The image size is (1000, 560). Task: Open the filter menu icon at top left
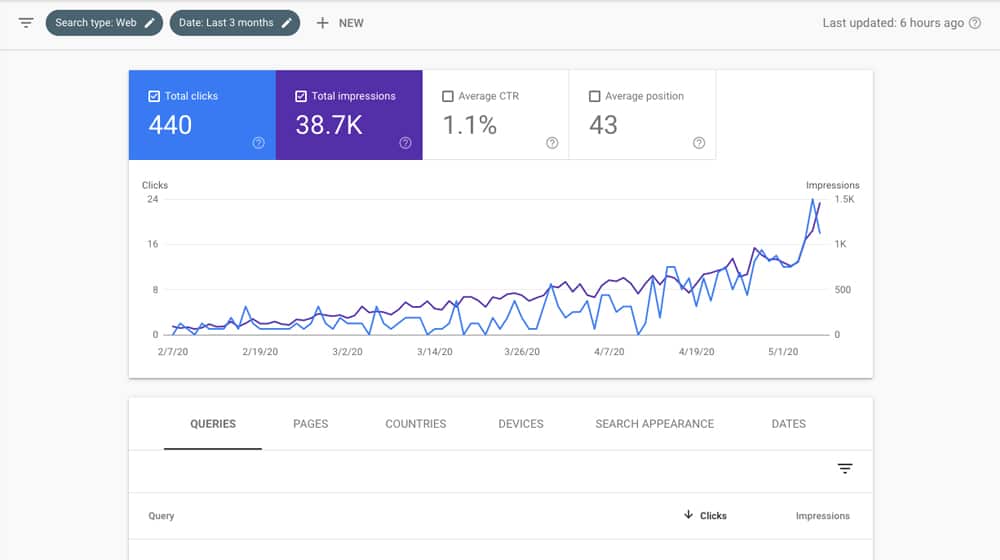point(26,23)
